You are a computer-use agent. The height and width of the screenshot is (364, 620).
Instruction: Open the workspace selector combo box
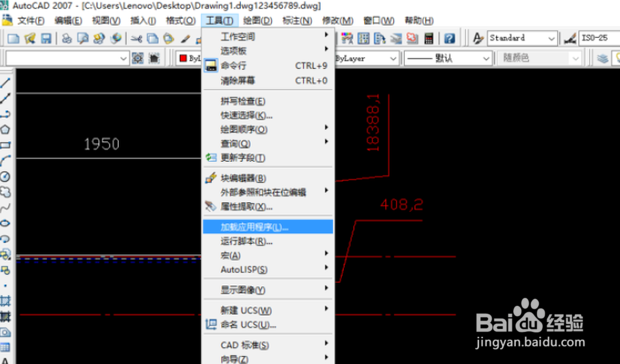point(67,58)
